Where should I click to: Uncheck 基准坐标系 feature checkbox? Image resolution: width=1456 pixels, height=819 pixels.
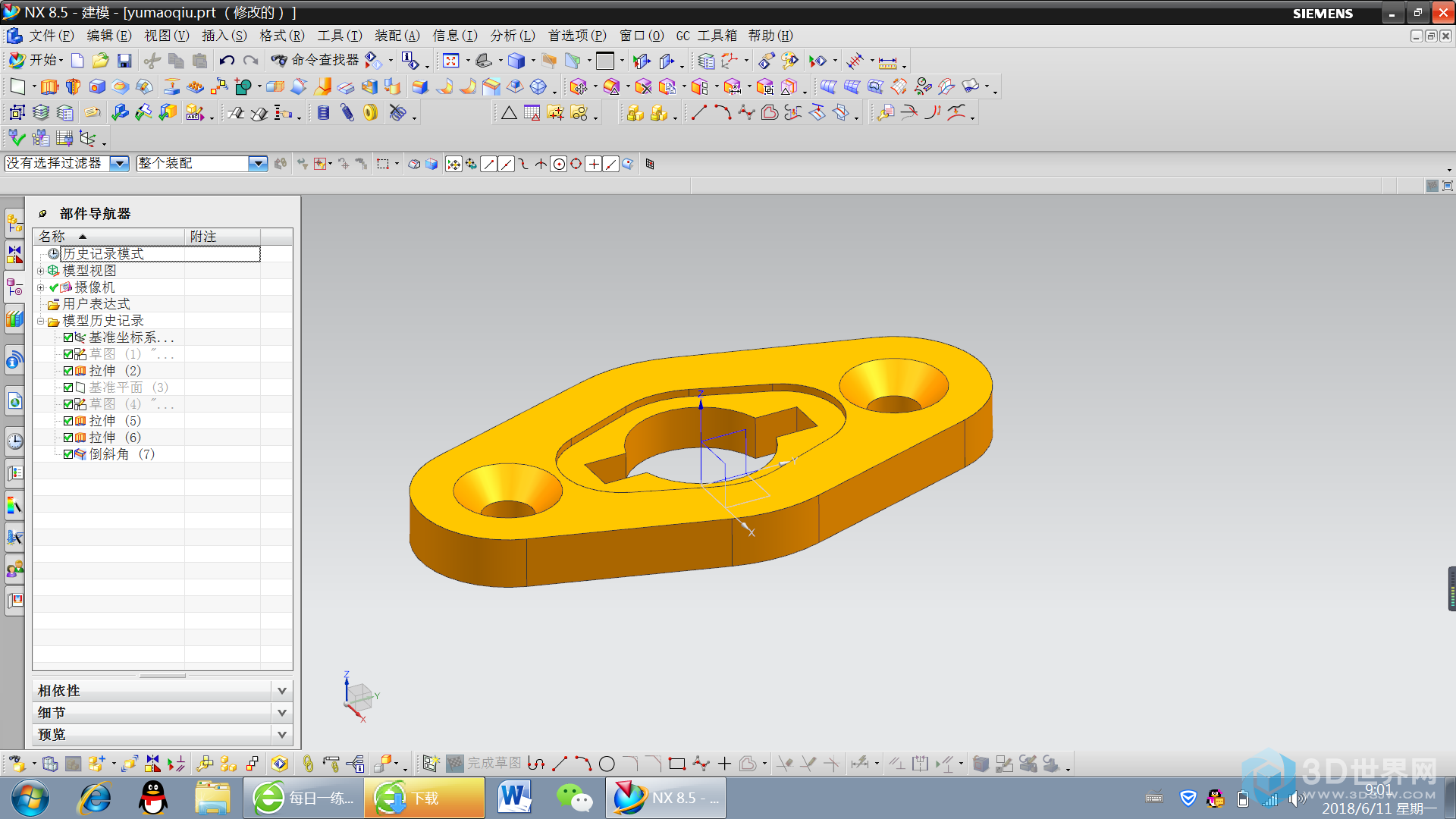68,337
